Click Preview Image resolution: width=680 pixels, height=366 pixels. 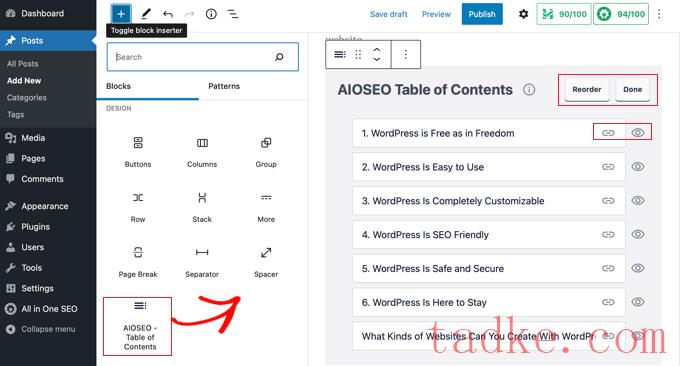(x=436, y=14)
